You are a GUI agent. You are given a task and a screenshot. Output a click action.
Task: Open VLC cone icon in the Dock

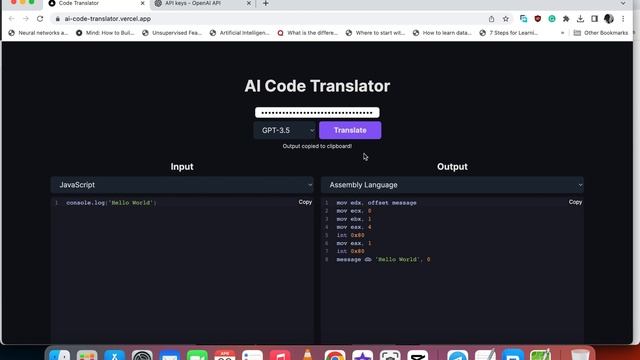pos(308,355)
